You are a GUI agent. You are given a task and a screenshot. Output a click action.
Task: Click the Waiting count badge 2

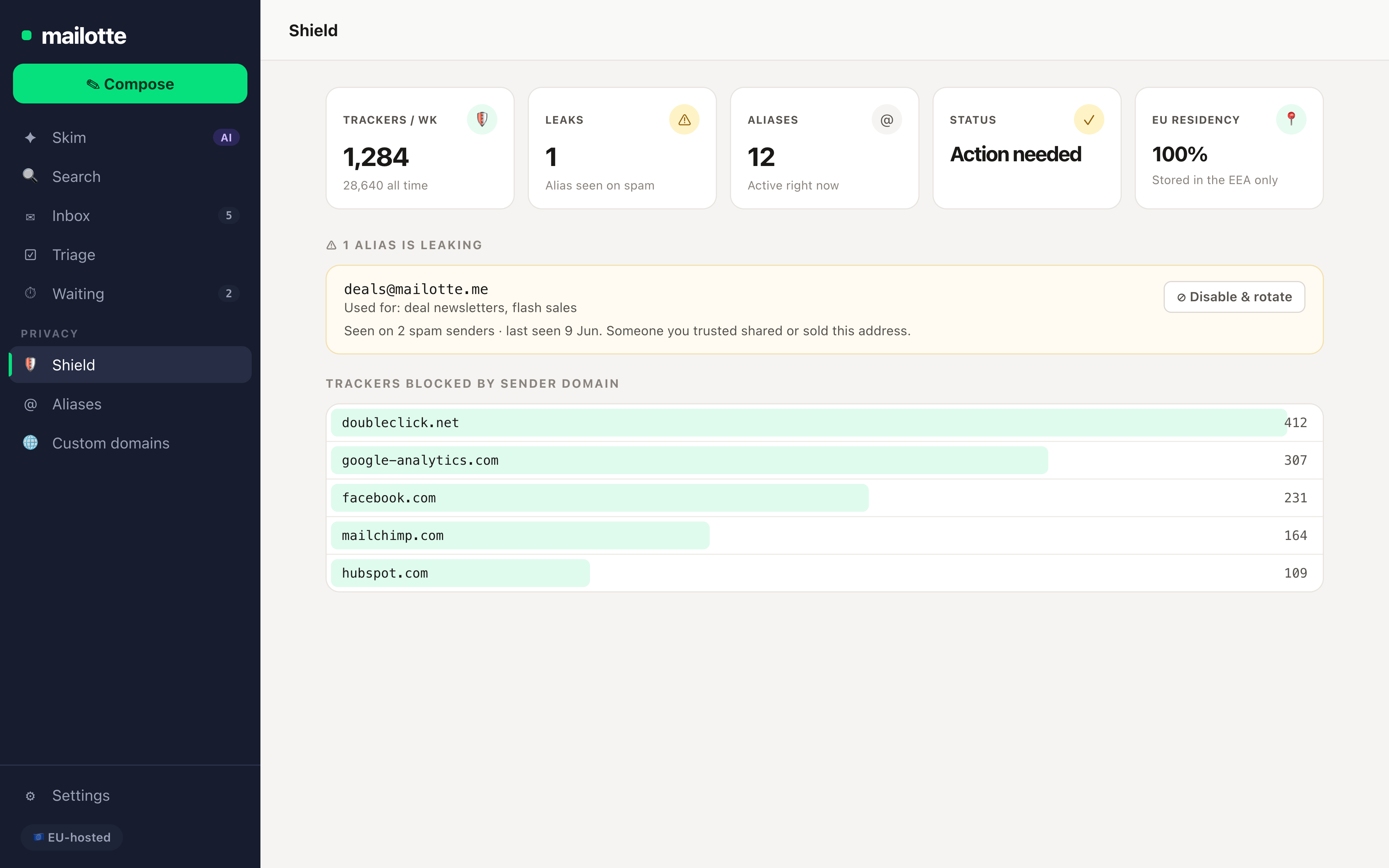(x=229, y=293)
